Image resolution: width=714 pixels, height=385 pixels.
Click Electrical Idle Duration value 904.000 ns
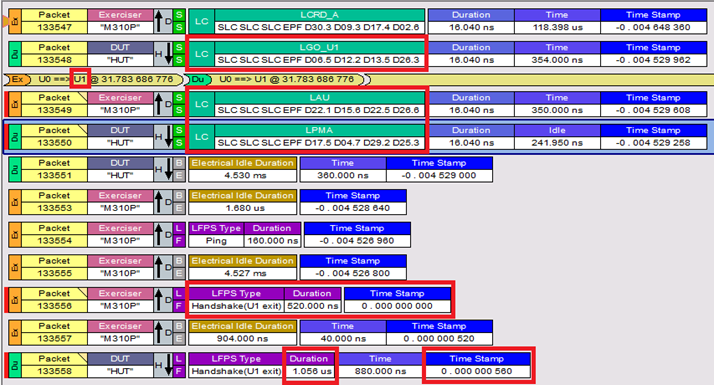pyautogui.click(x=243, y=339)
